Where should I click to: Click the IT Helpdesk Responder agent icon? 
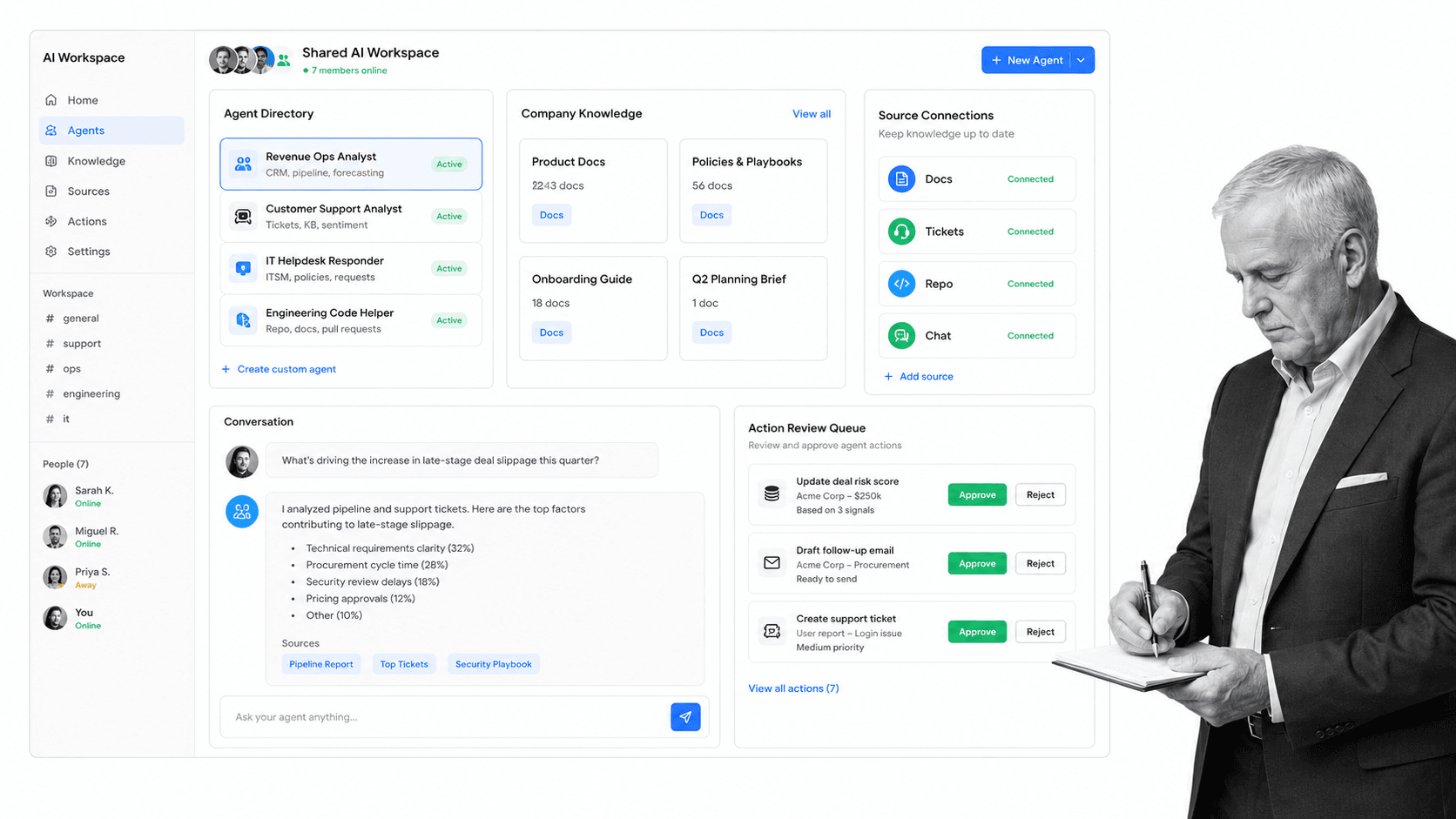[243, 268]
